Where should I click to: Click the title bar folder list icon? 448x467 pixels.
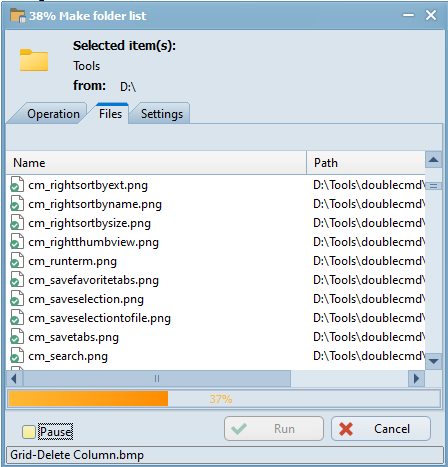18,15
